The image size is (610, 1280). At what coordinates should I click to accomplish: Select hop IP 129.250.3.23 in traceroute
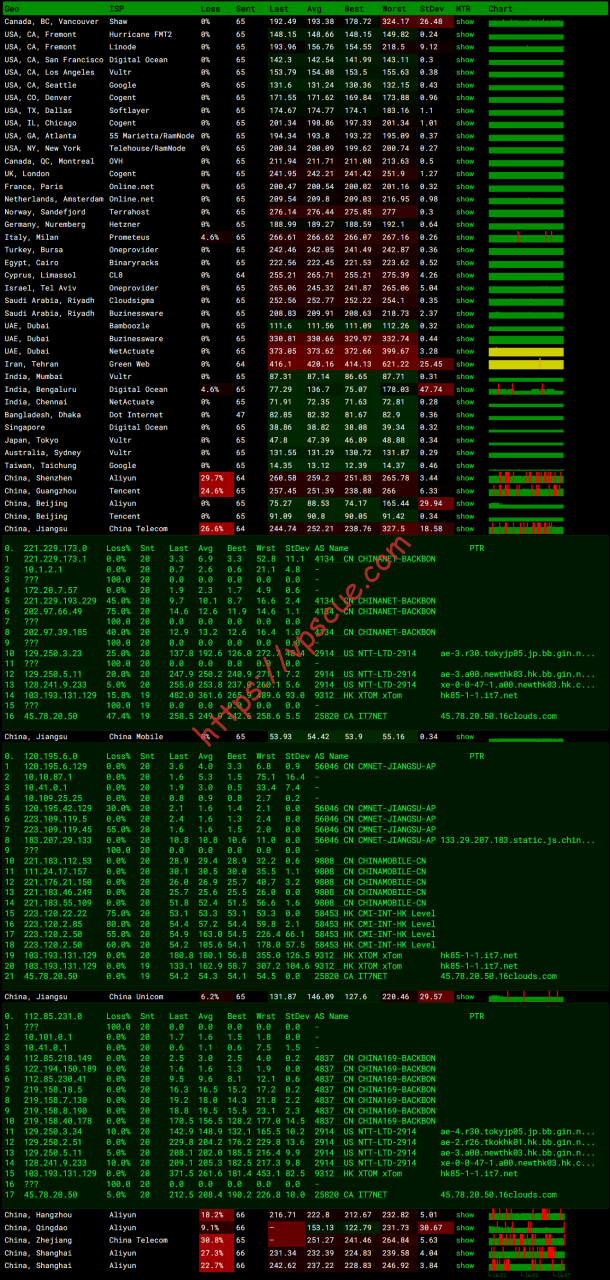click(54, 652)
